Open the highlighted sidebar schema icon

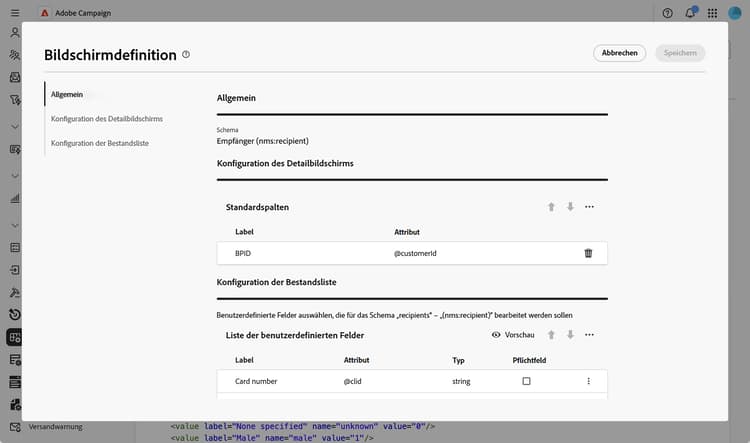[14, 337]
